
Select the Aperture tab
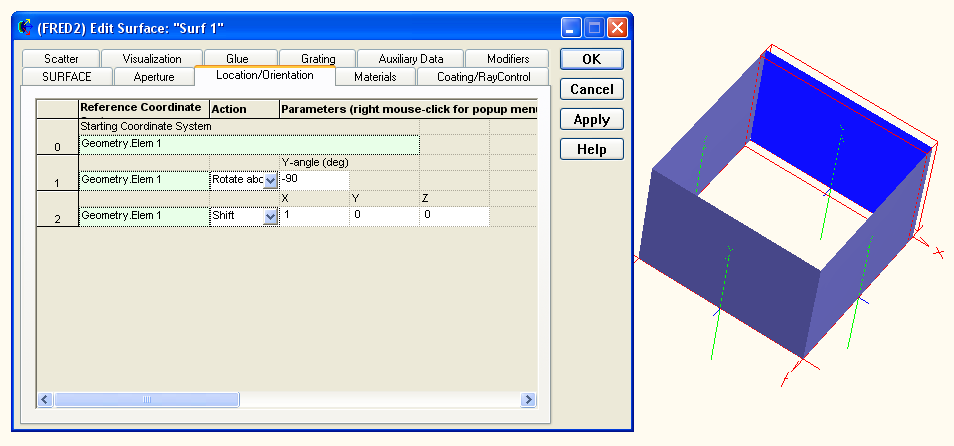point(153,77)
